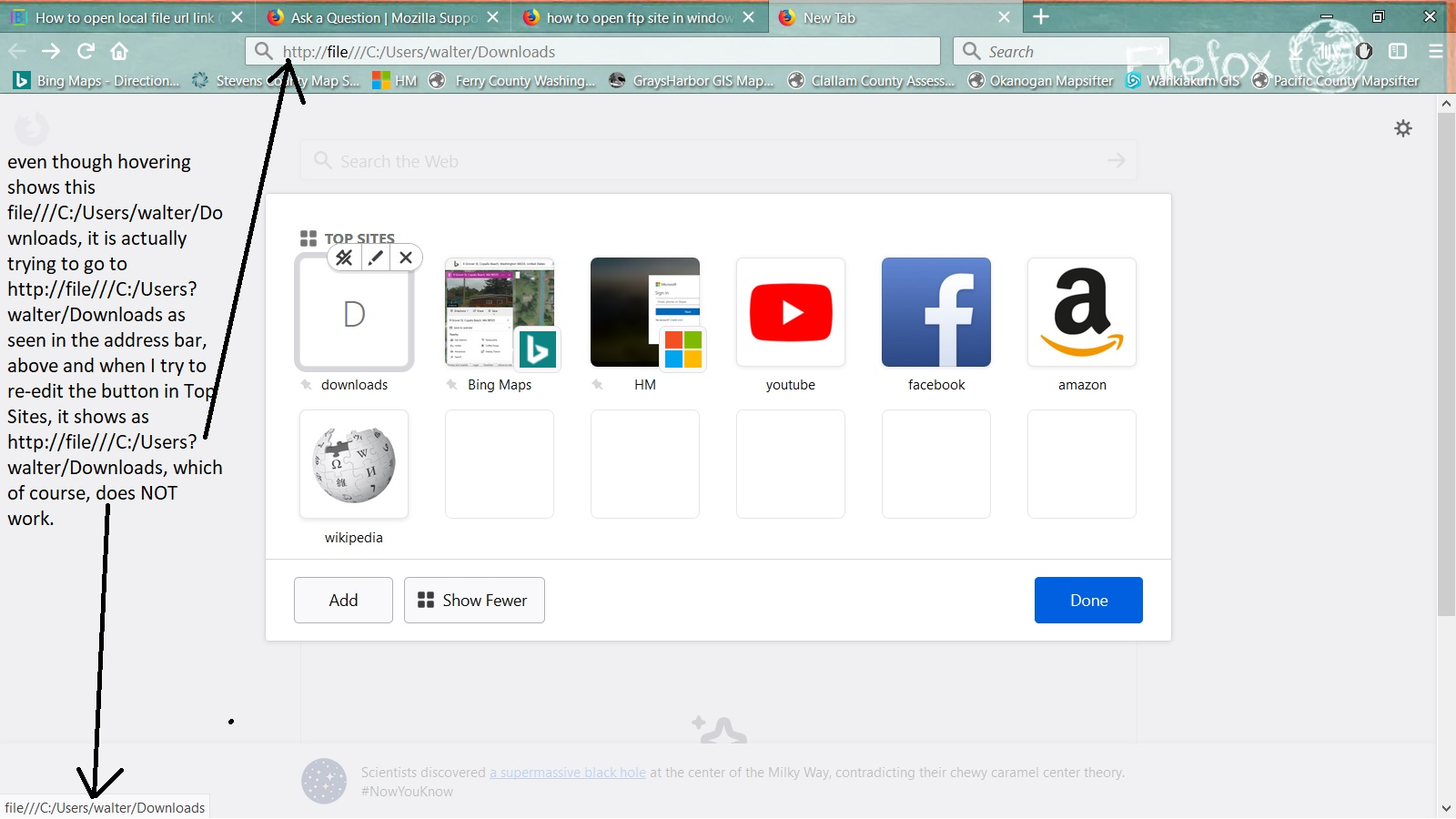This screenshot has width=1456, height=819.
Task: Open a new tab with the plus button
Action: (1041, 17)
